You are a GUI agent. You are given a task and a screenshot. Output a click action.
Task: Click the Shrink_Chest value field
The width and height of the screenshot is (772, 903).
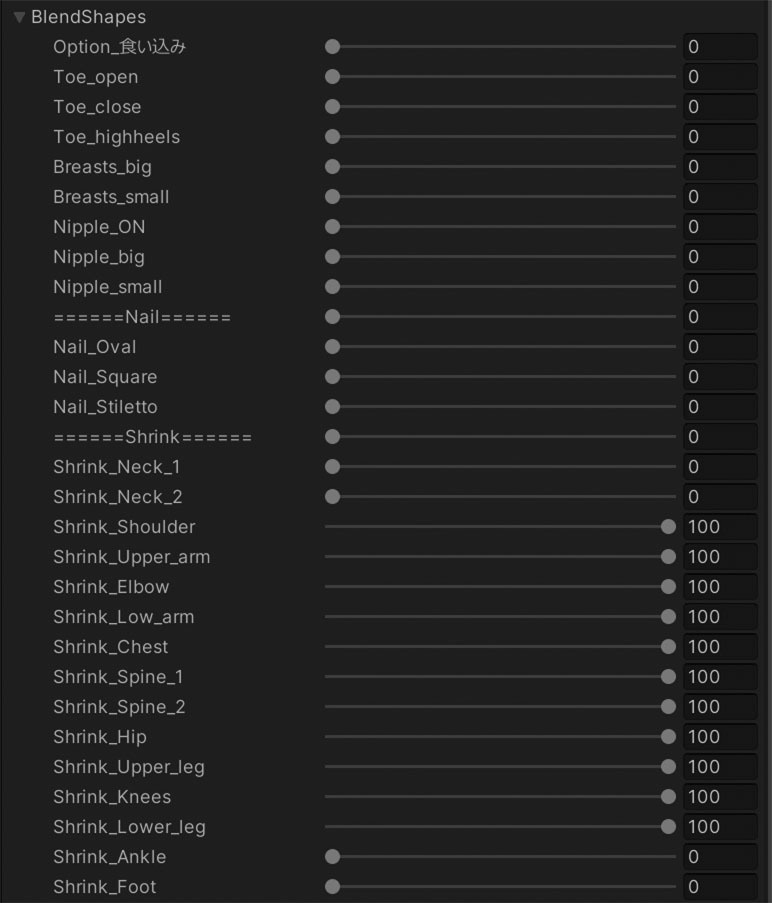tap(719, 647)
